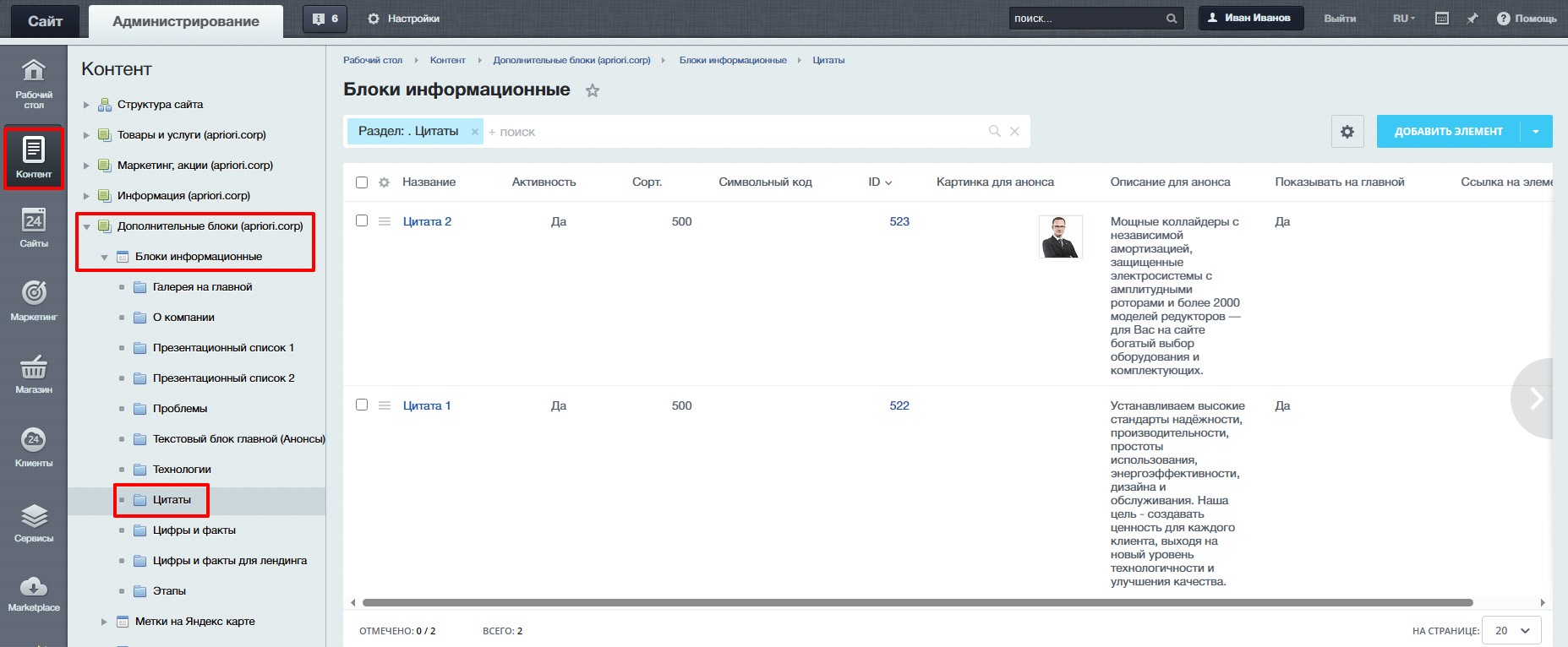Image resolution: width=1568 pixels, height=647 pixels.
Task: Open the Магазин basket icon section
Action: coord(34,374)
